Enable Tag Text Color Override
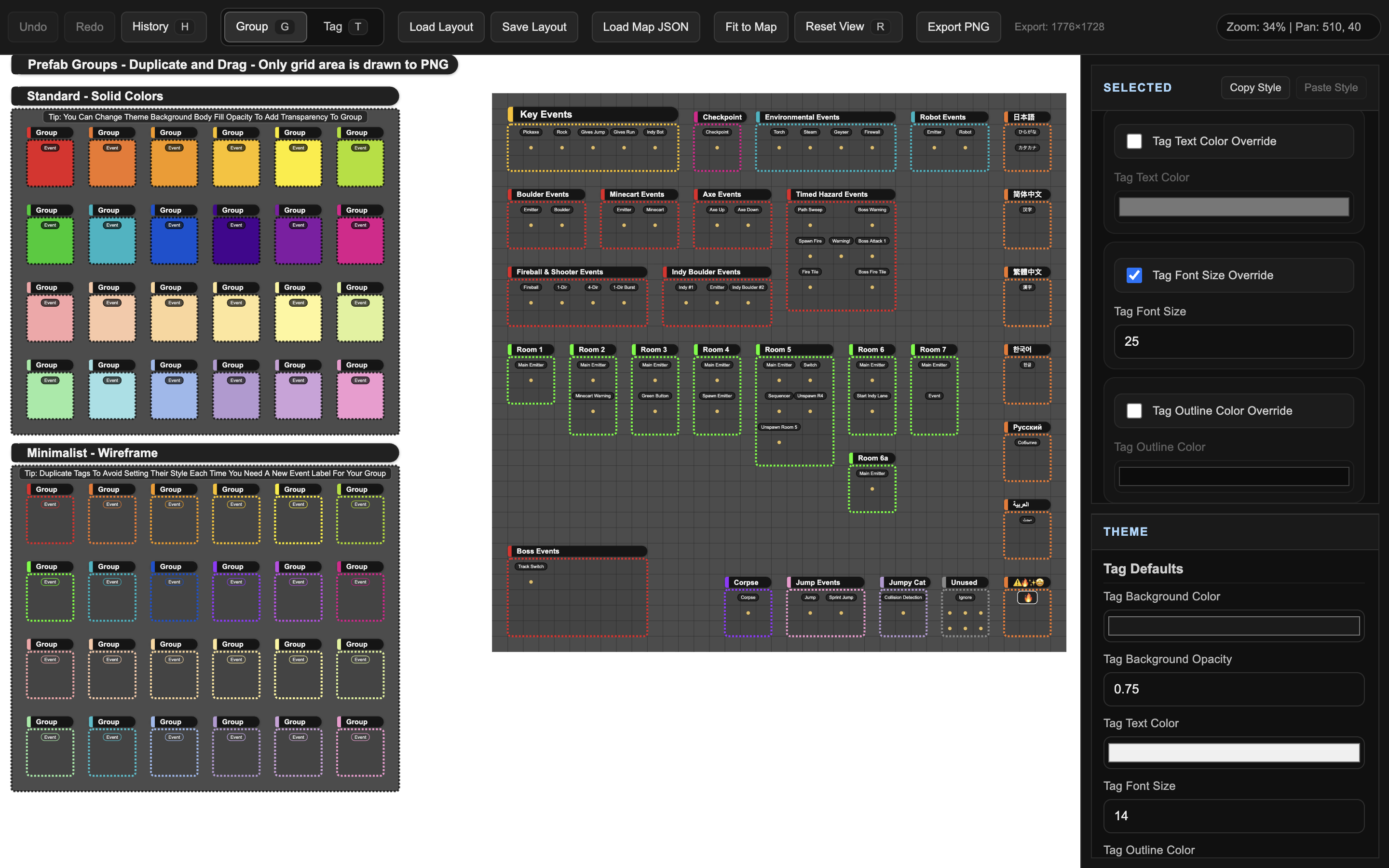The width and height of the screenshot is (1389, 868). pos(1134,141)
